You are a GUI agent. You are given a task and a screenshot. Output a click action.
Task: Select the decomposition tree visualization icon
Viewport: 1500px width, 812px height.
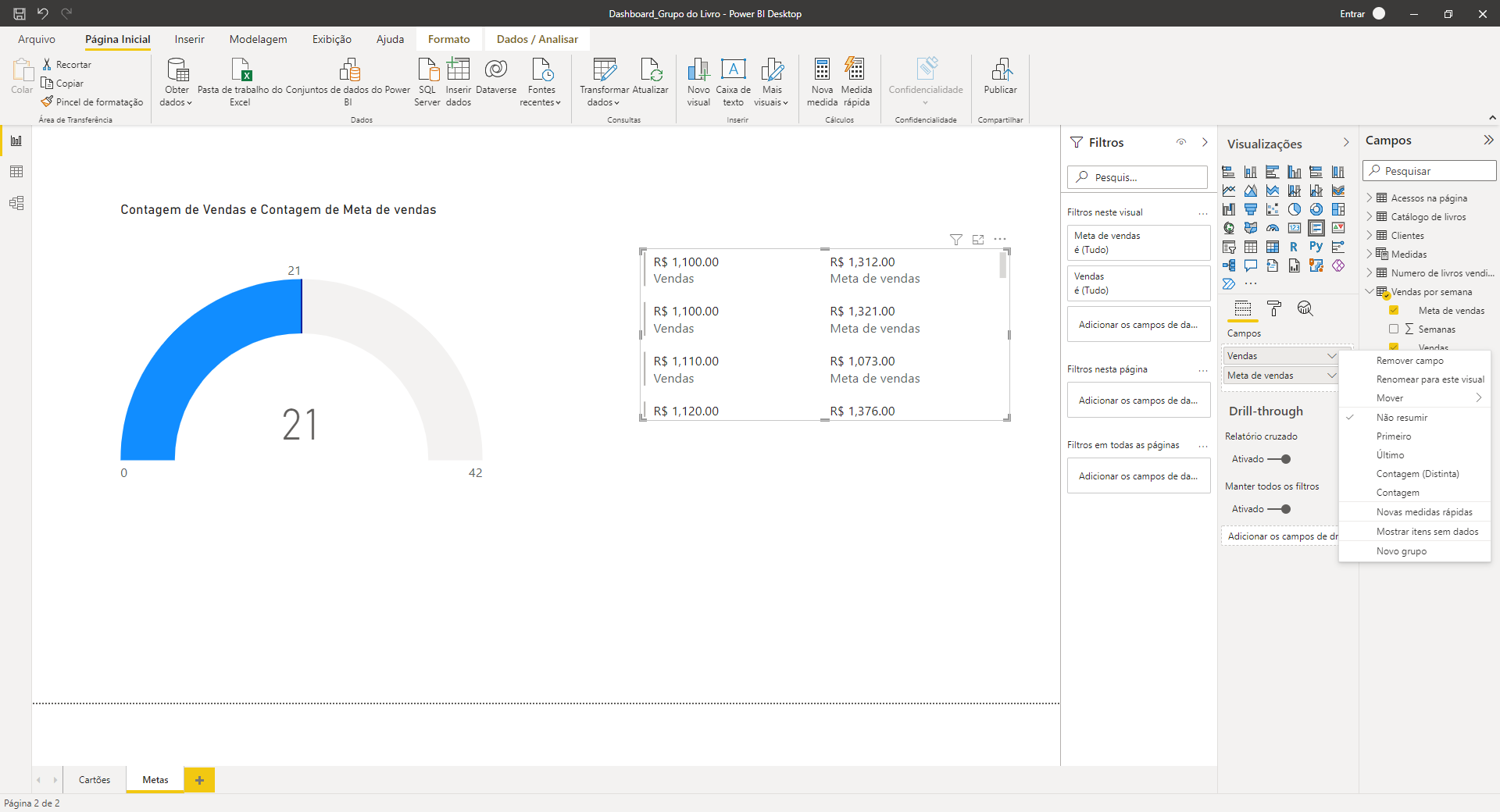(1229, 265)
